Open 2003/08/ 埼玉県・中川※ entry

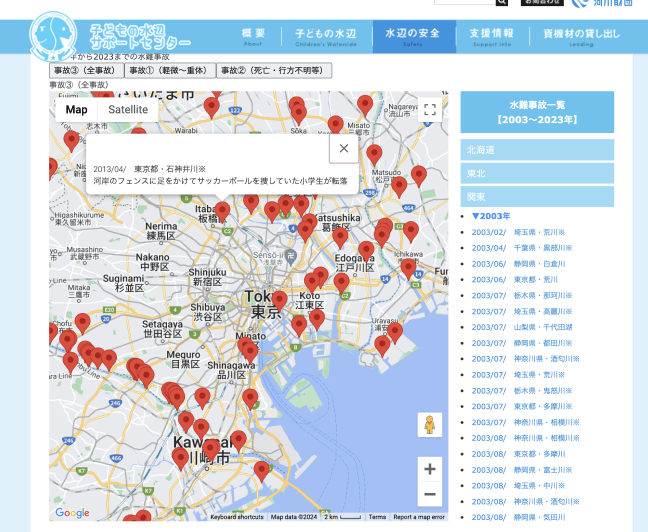pyautogui.click(x=518, y=486)
